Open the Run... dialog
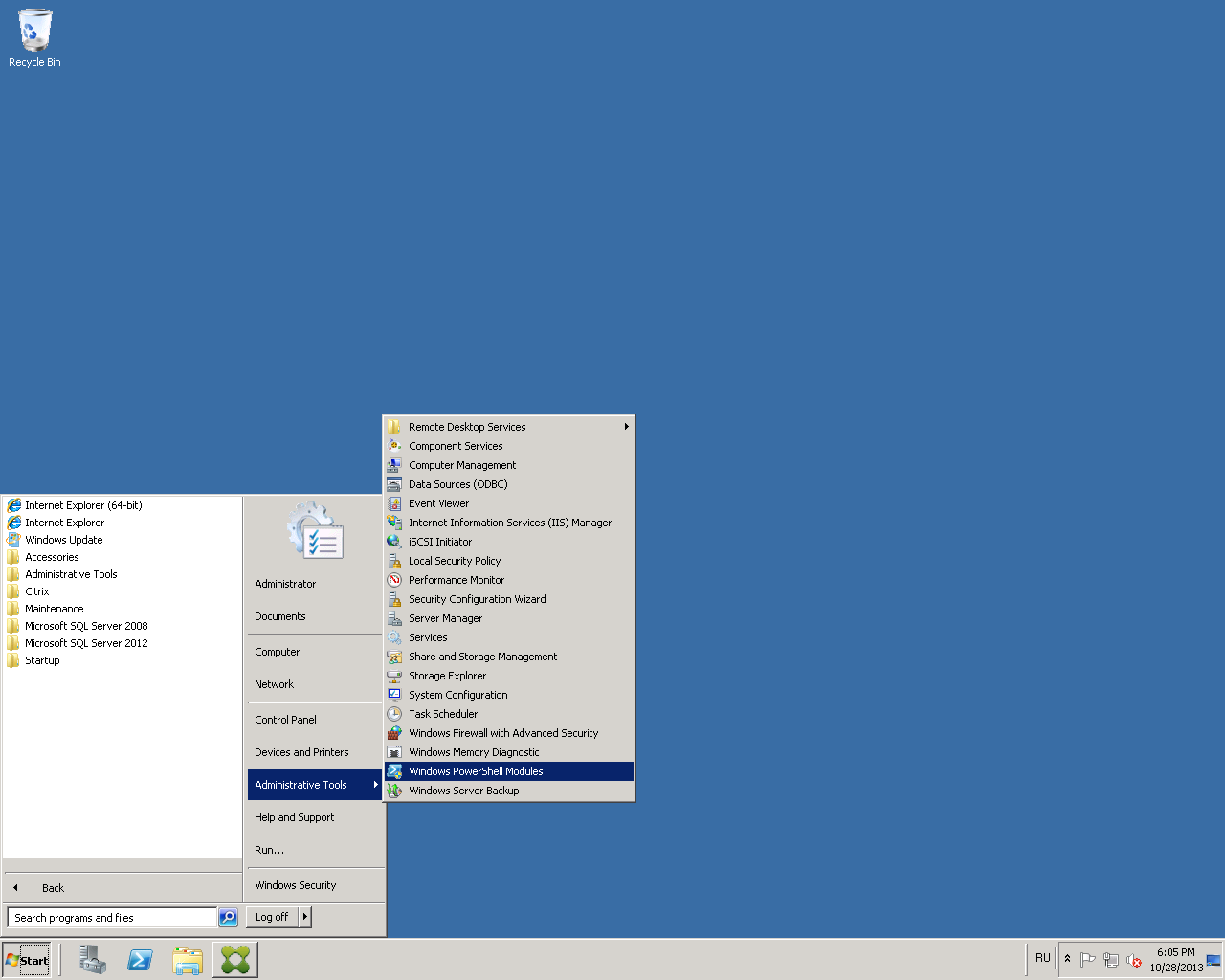1225x980 pixels. coord(315,850)
